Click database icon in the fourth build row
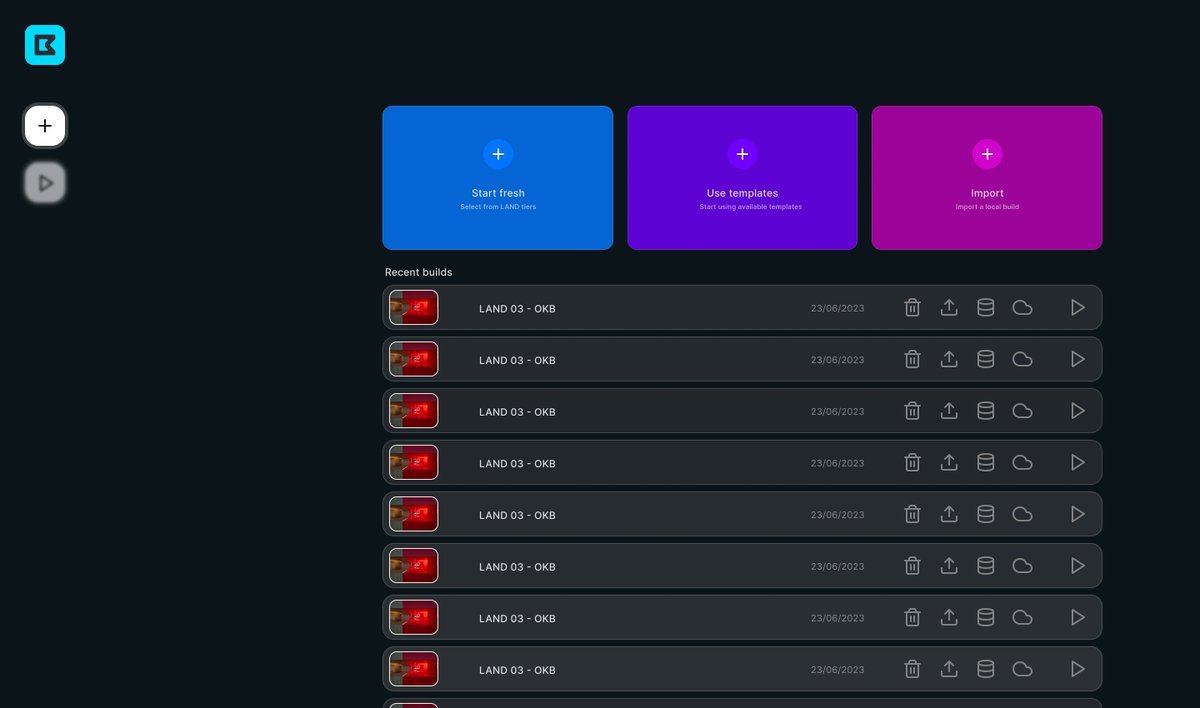The height and width of the screenshot is (708, 1200). point(985,463)
